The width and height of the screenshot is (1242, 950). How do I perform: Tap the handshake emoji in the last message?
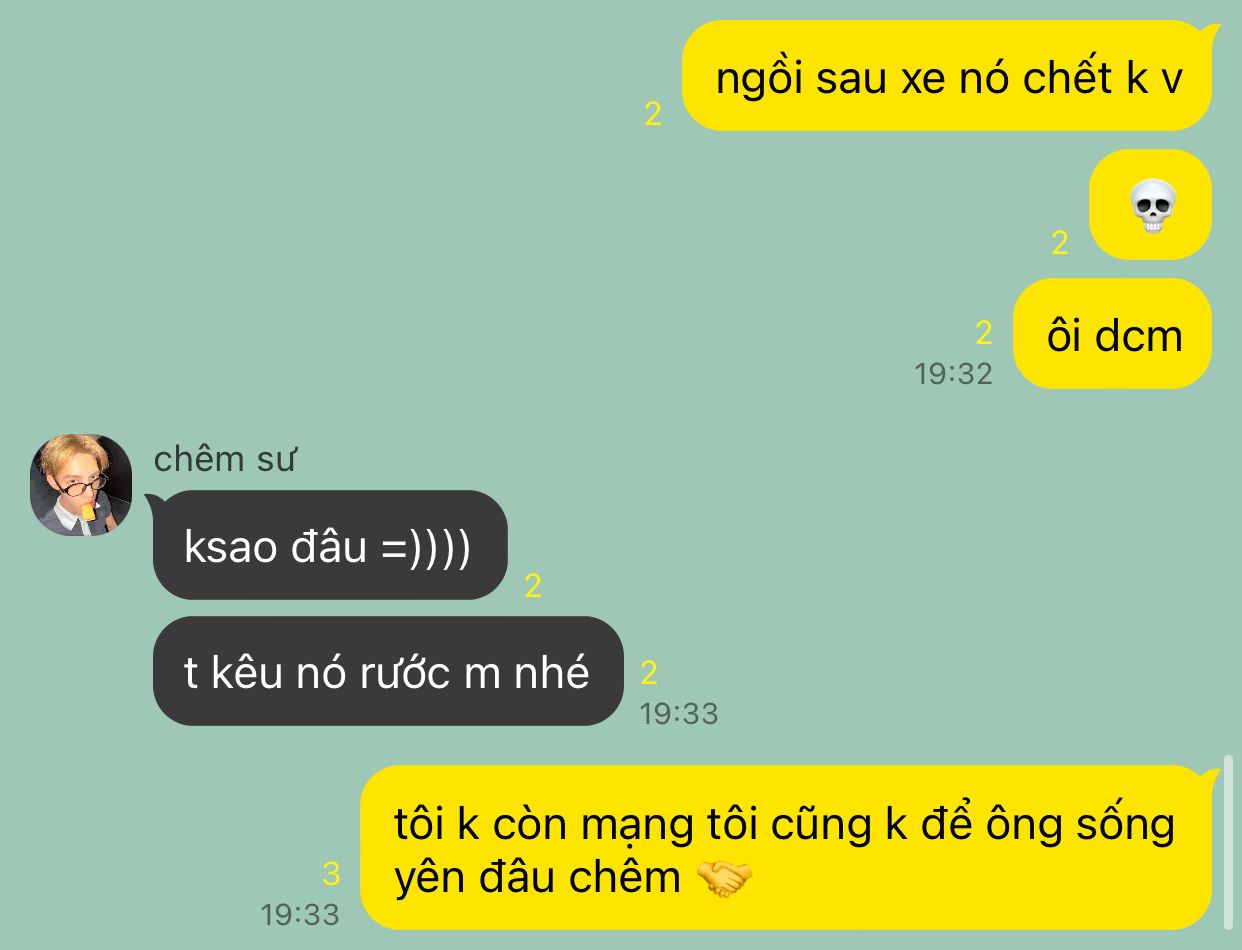click(x=724, y=878)
